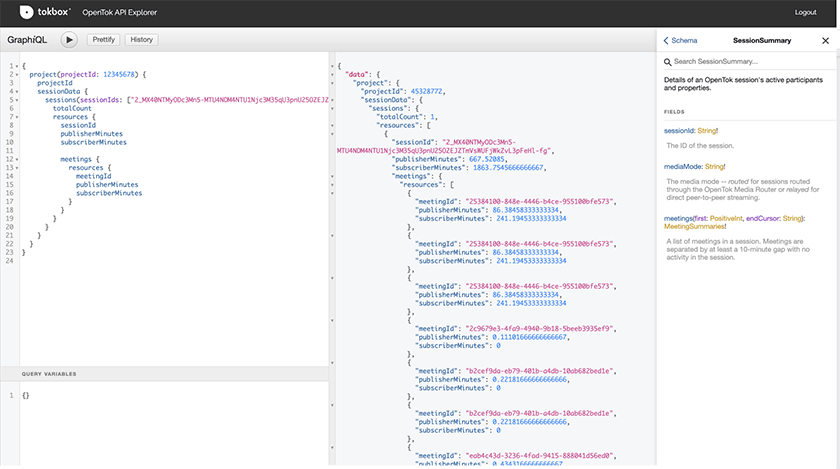The height and width of the screenshot is (469, 840).
Task: Open the meetings field documentation
Action: (x=678, y=219)
